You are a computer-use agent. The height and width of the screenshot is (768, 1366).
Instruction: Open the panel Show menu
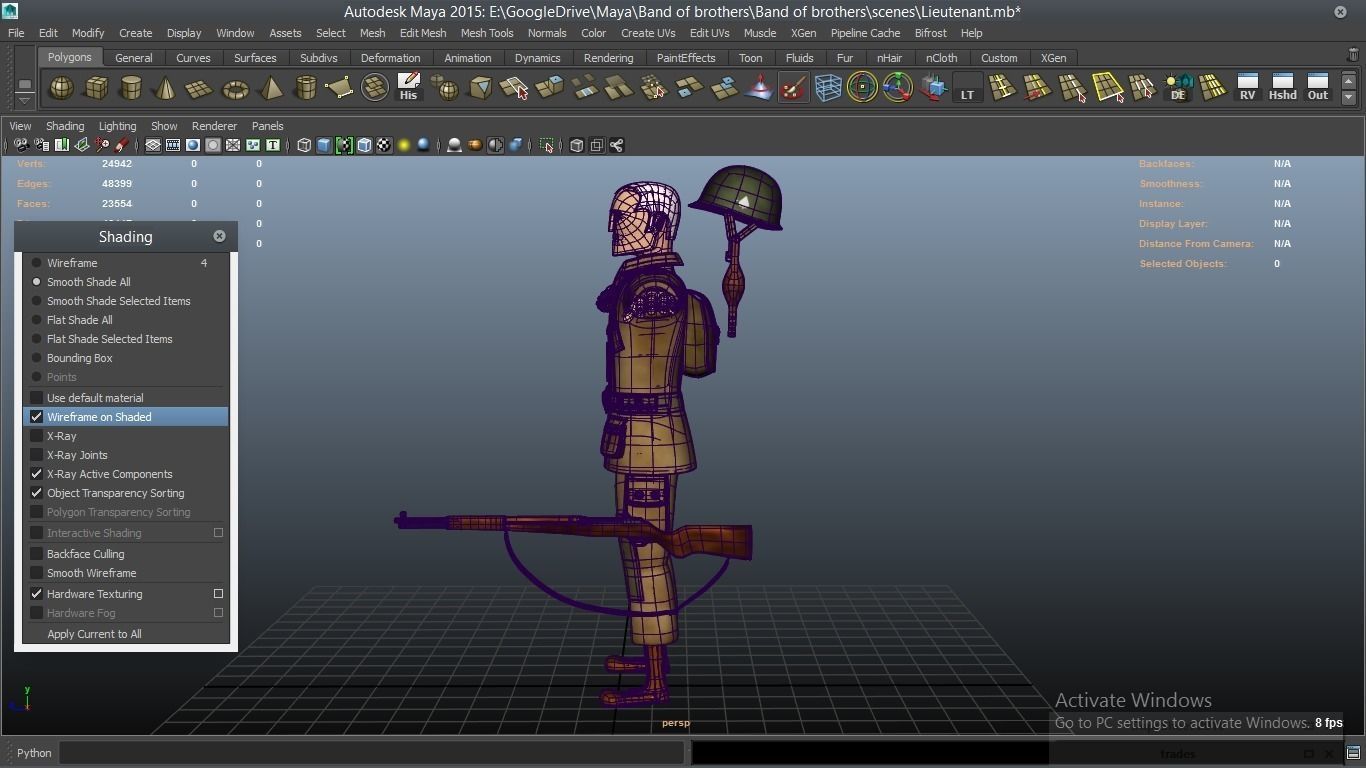click(164, 126)
